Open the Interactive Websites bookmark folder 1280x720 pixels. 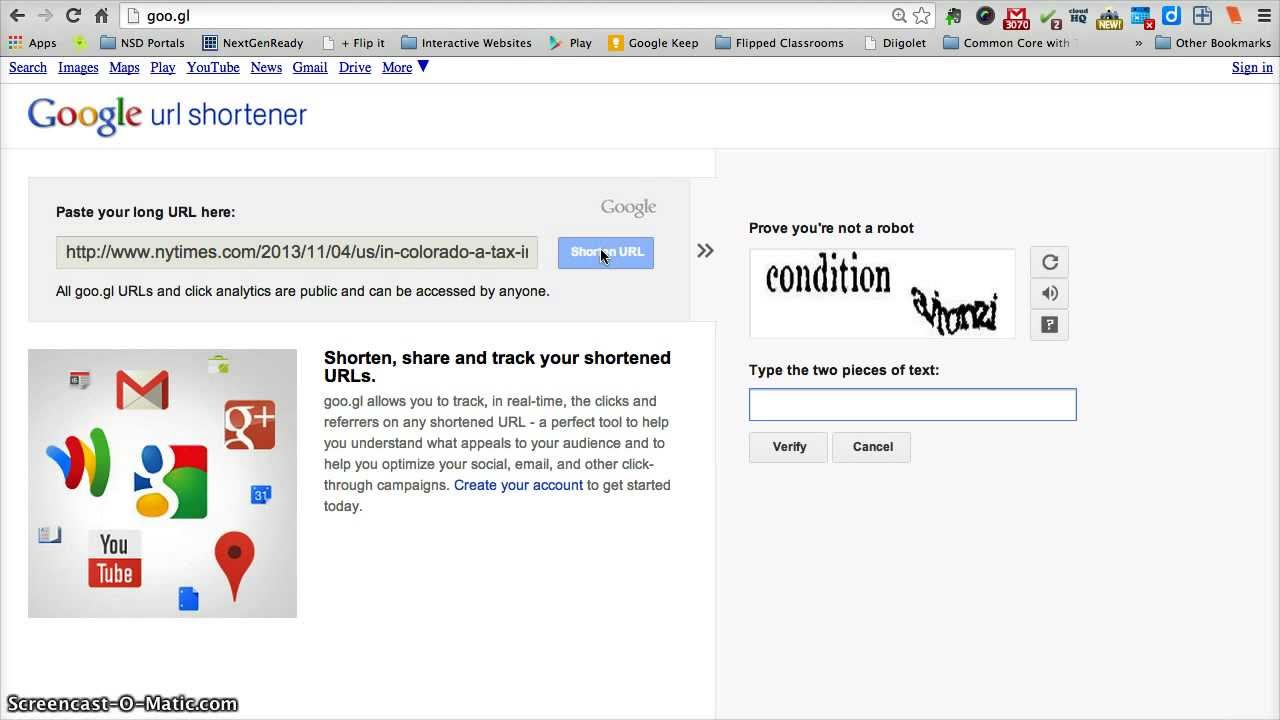[466, 43]
